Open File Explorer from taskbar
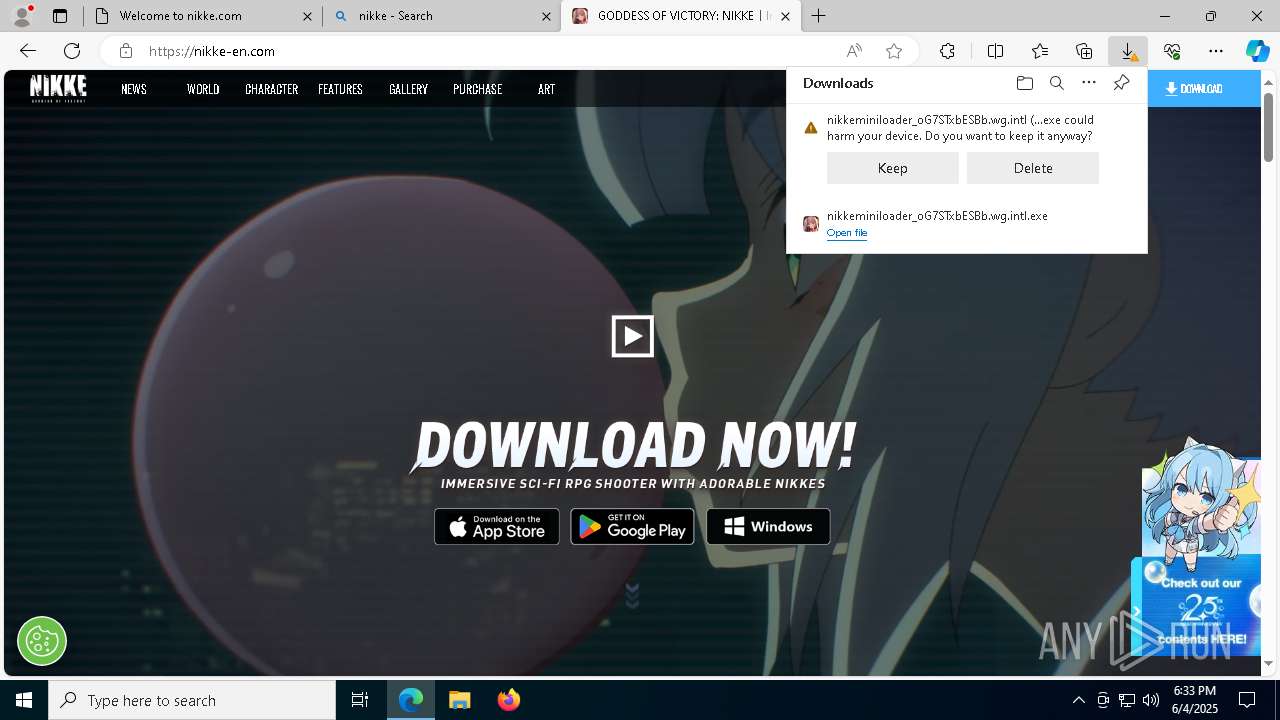The image size is (1280, 720). coord(459,700)
